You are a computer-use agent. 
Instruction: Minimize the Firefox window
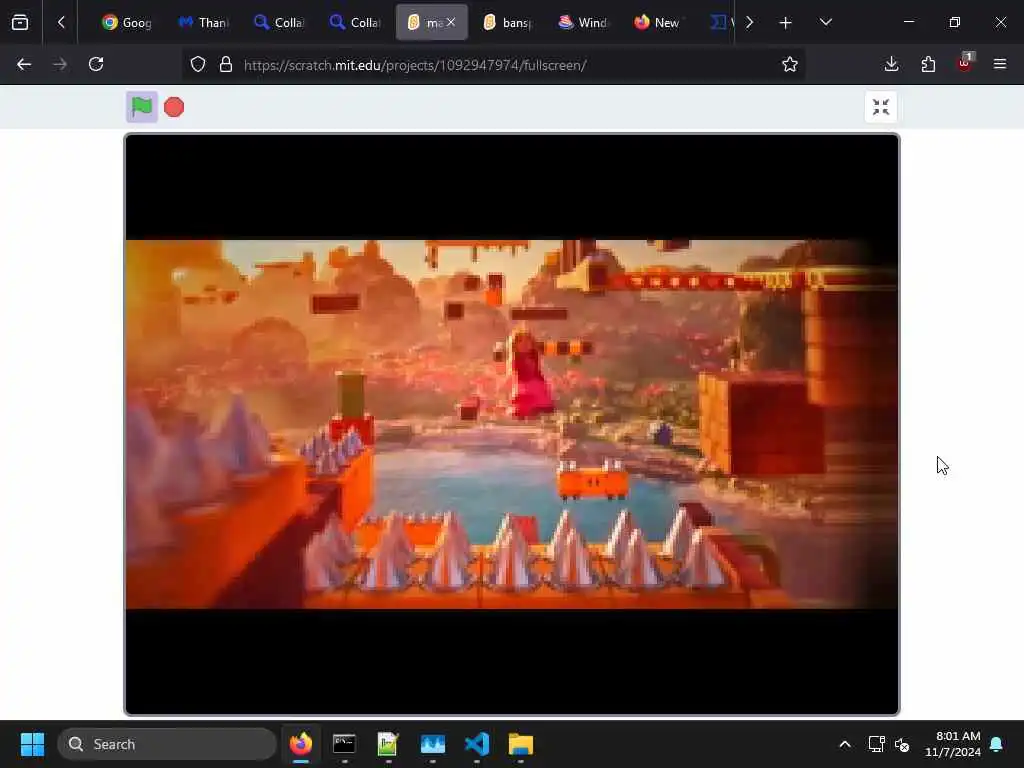[908, 22]
